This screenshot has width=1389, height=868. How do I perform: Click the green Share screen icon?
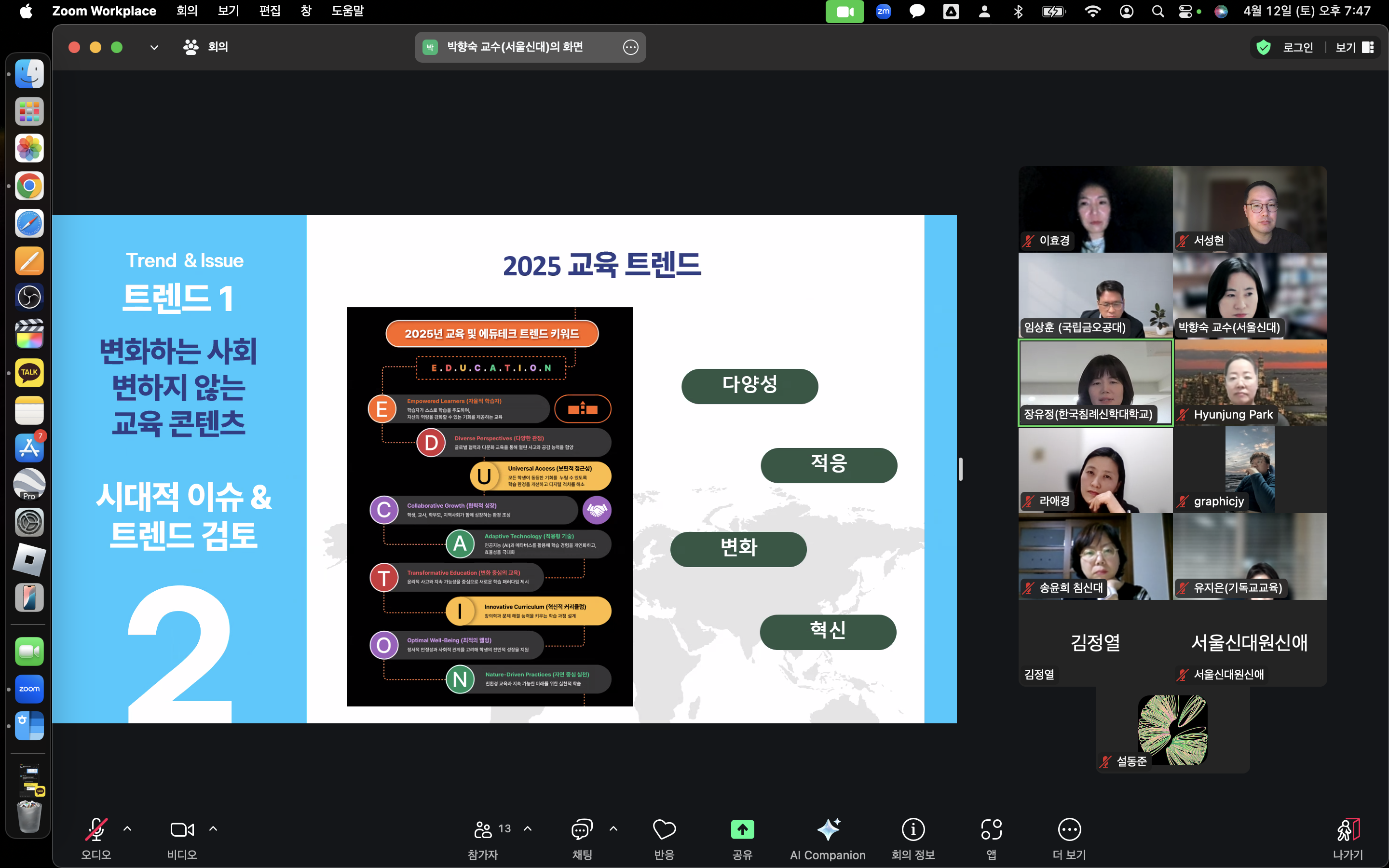point(742,829)
